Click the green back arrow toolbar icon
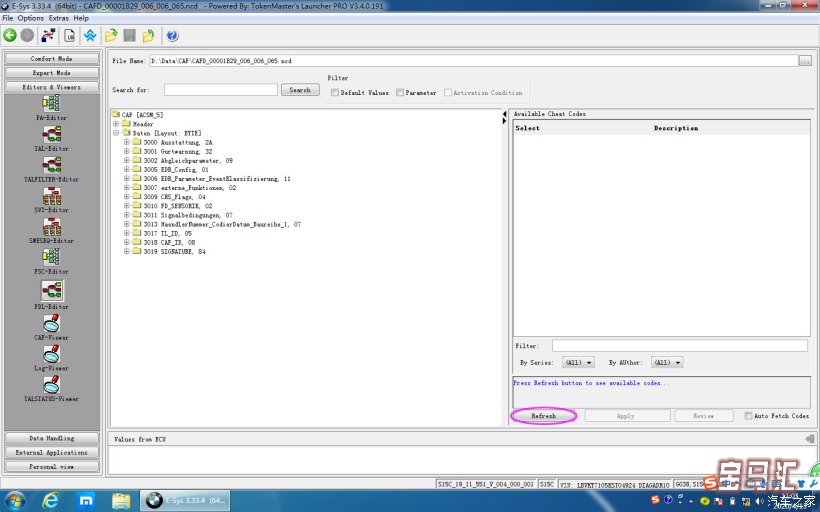 click(x=10, y=36)
